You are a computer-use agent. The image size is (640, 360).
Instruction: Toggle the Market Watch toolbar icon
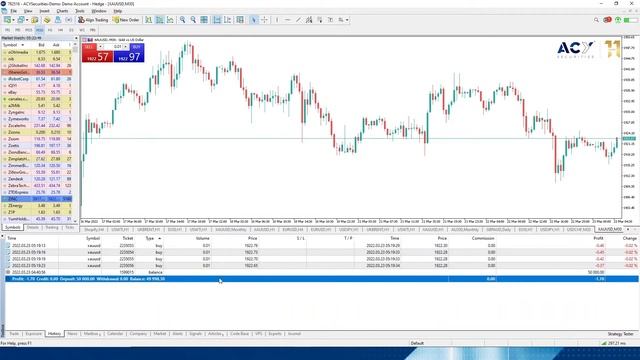(x=35, y=20)
